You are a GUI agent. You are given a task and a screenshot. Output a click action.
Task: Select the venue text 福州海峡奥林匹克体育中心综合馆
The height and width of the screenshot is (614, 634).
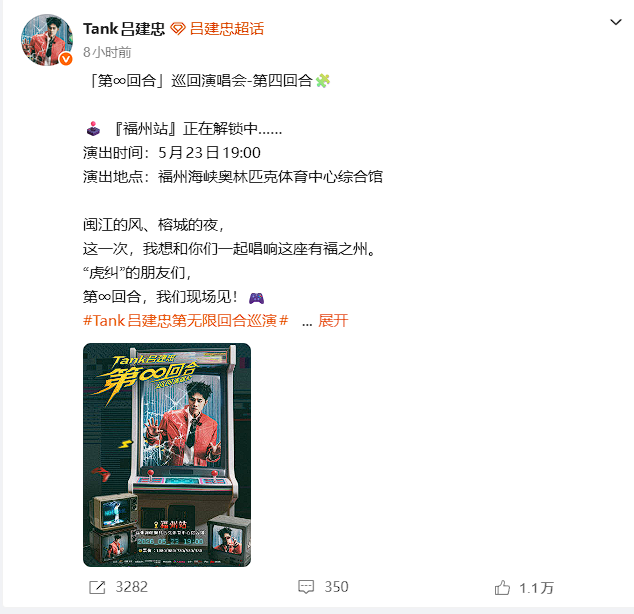click(x=271, y=177)
